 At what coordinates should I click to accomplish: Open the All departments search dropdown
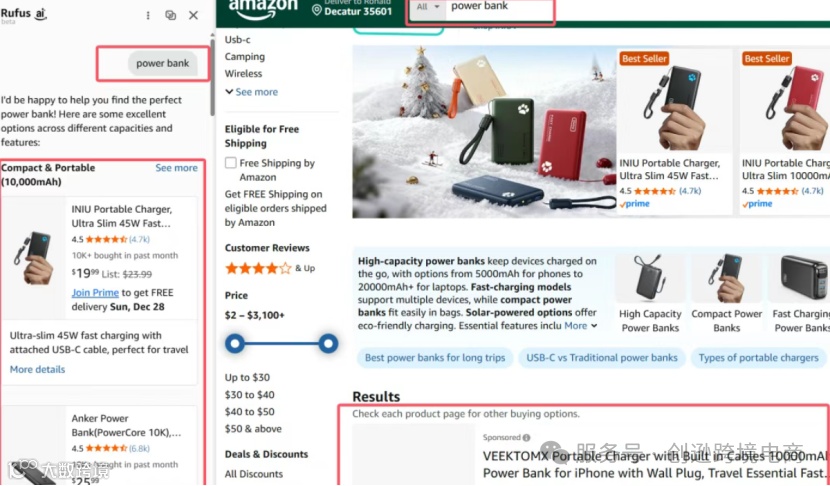(428, 7)
